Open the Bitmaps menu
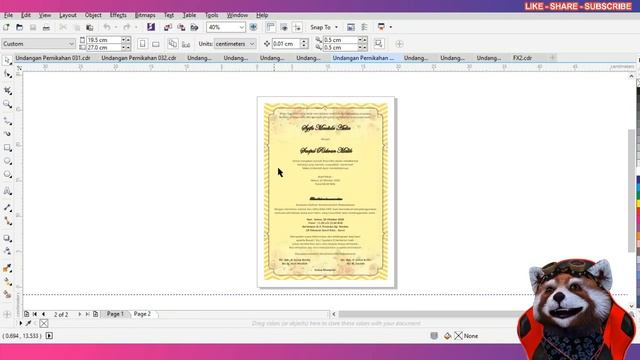This screenshot has width=640, height=360. (145, 15)
